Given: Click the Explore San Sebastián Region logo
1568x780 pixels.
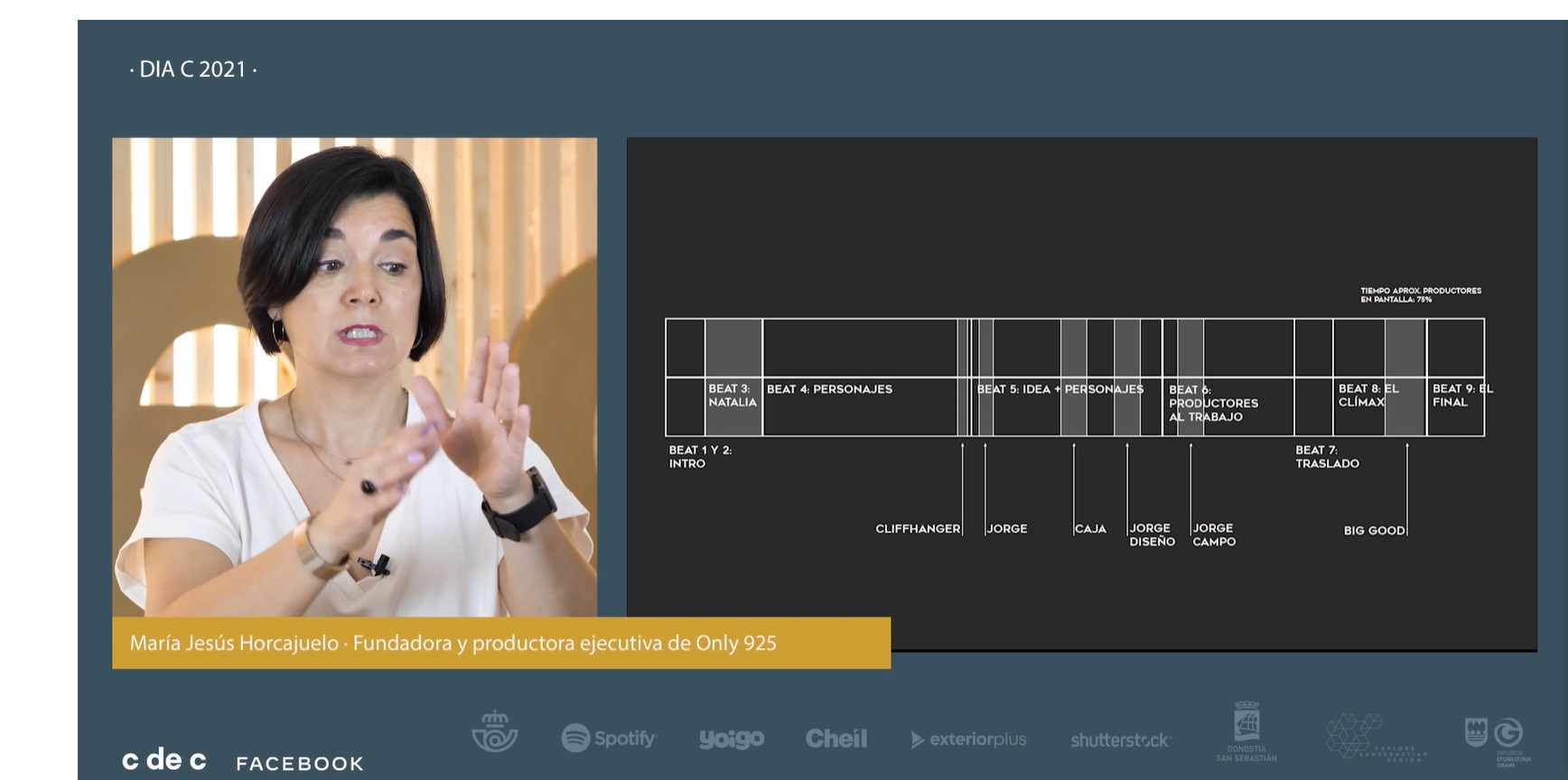Looking at the screenshot, I should 1376,737.
